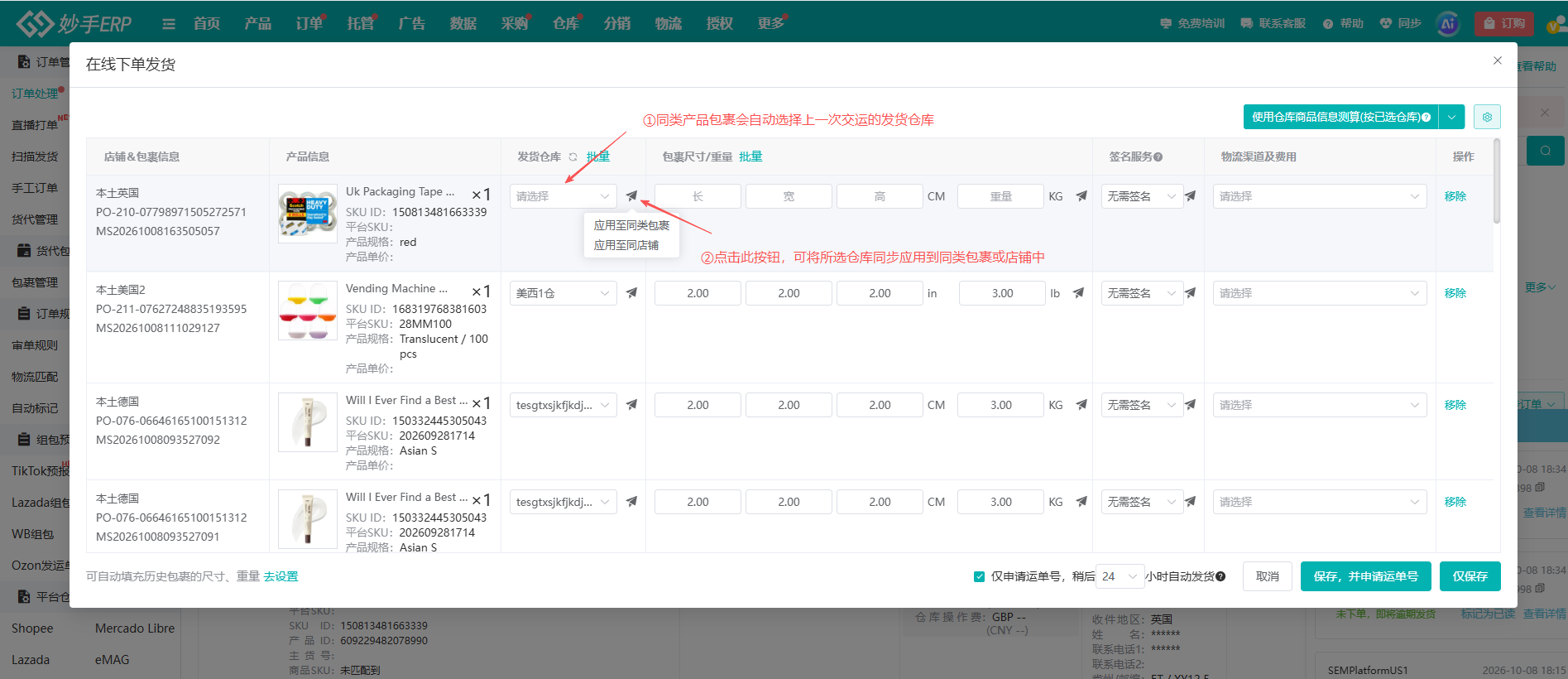The width and height of the screenshot is (1568, 679).
Task: Click the 重量 weight input in first row
Action: click(1000, 196)
